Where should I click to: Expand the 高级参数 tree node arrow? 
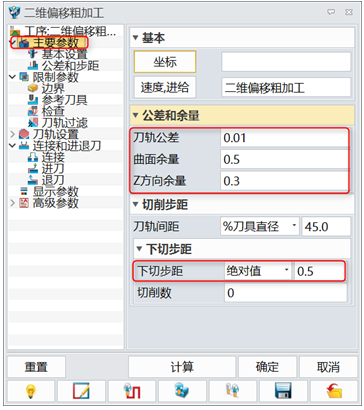coord(13,203)
